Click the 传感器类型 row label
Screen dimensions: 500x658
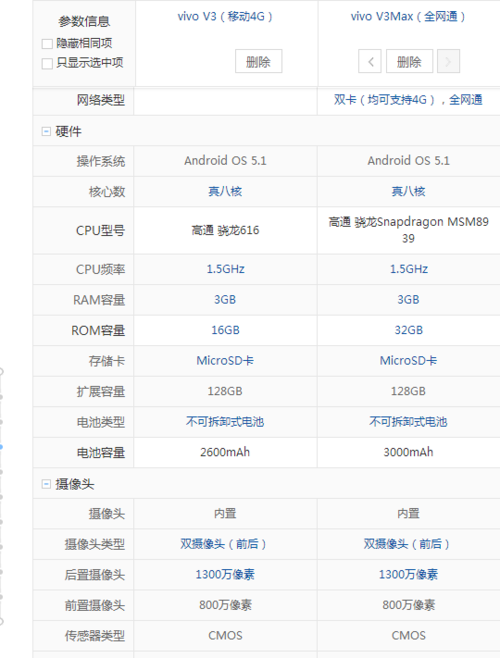(x=95, y=636)
